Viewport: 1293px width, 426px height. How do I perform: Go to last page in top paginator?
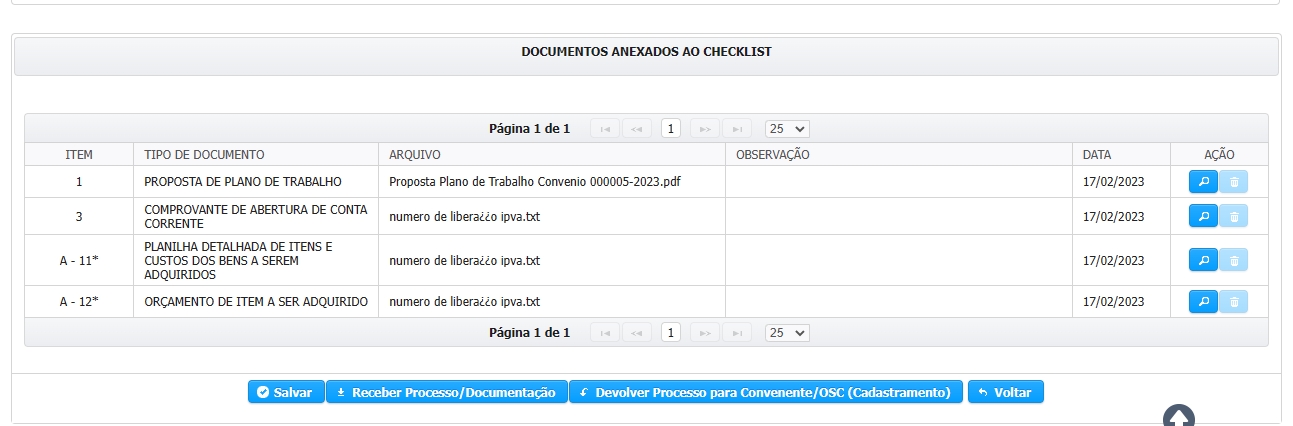point(736,128)
